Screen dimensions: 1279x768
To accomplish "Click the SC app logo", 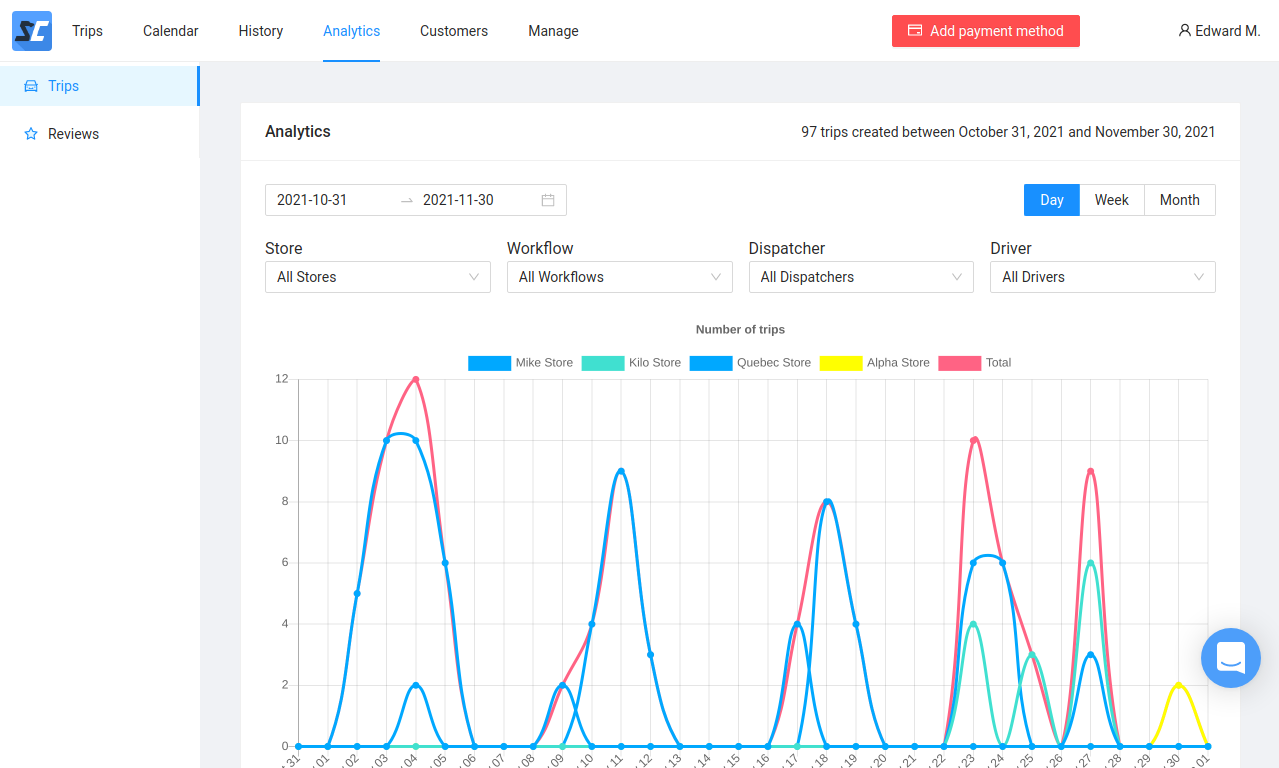I will coord(31,31).
